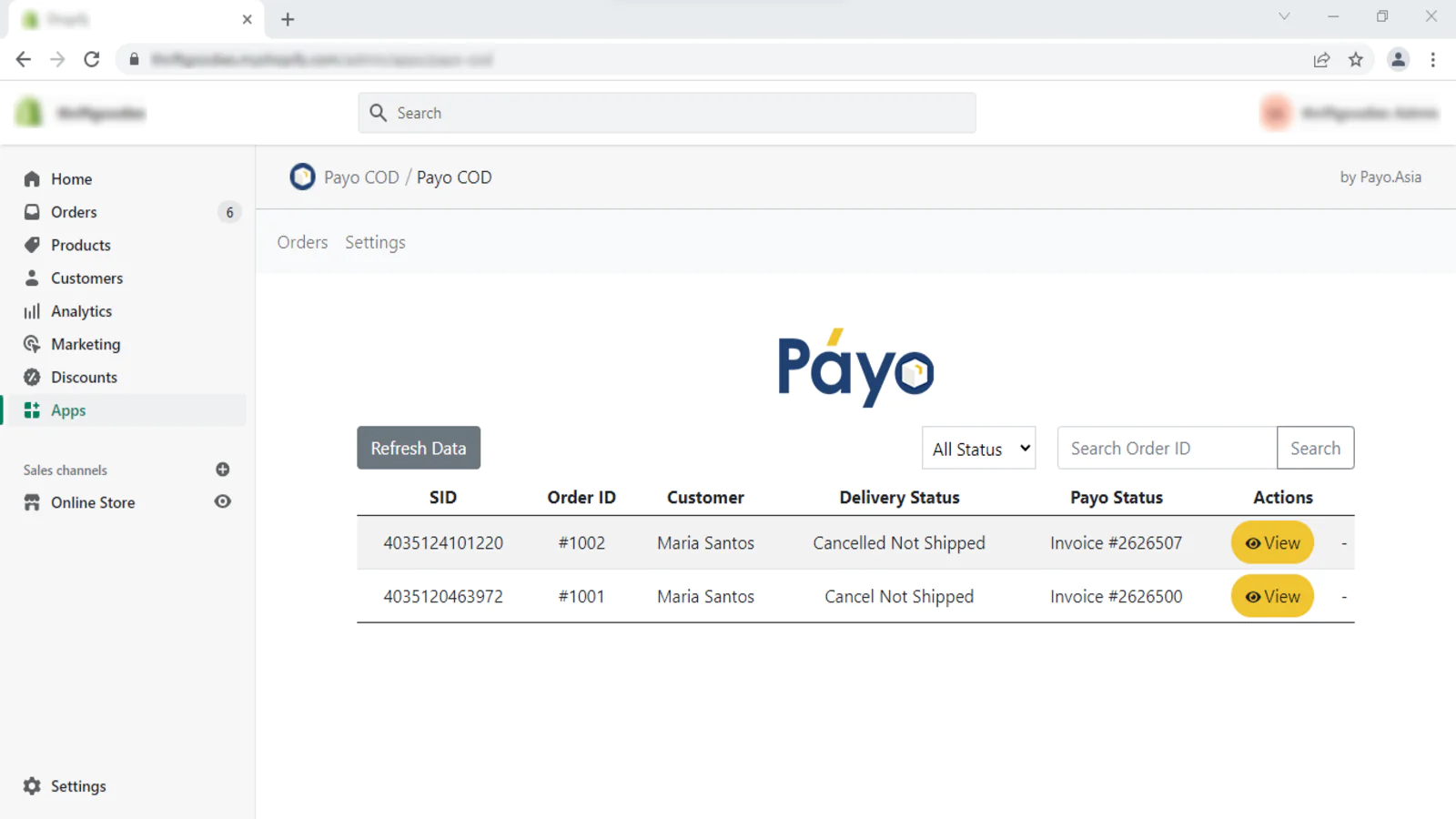
Task: Switch to the Payo Settings tab
Action: 375,242
